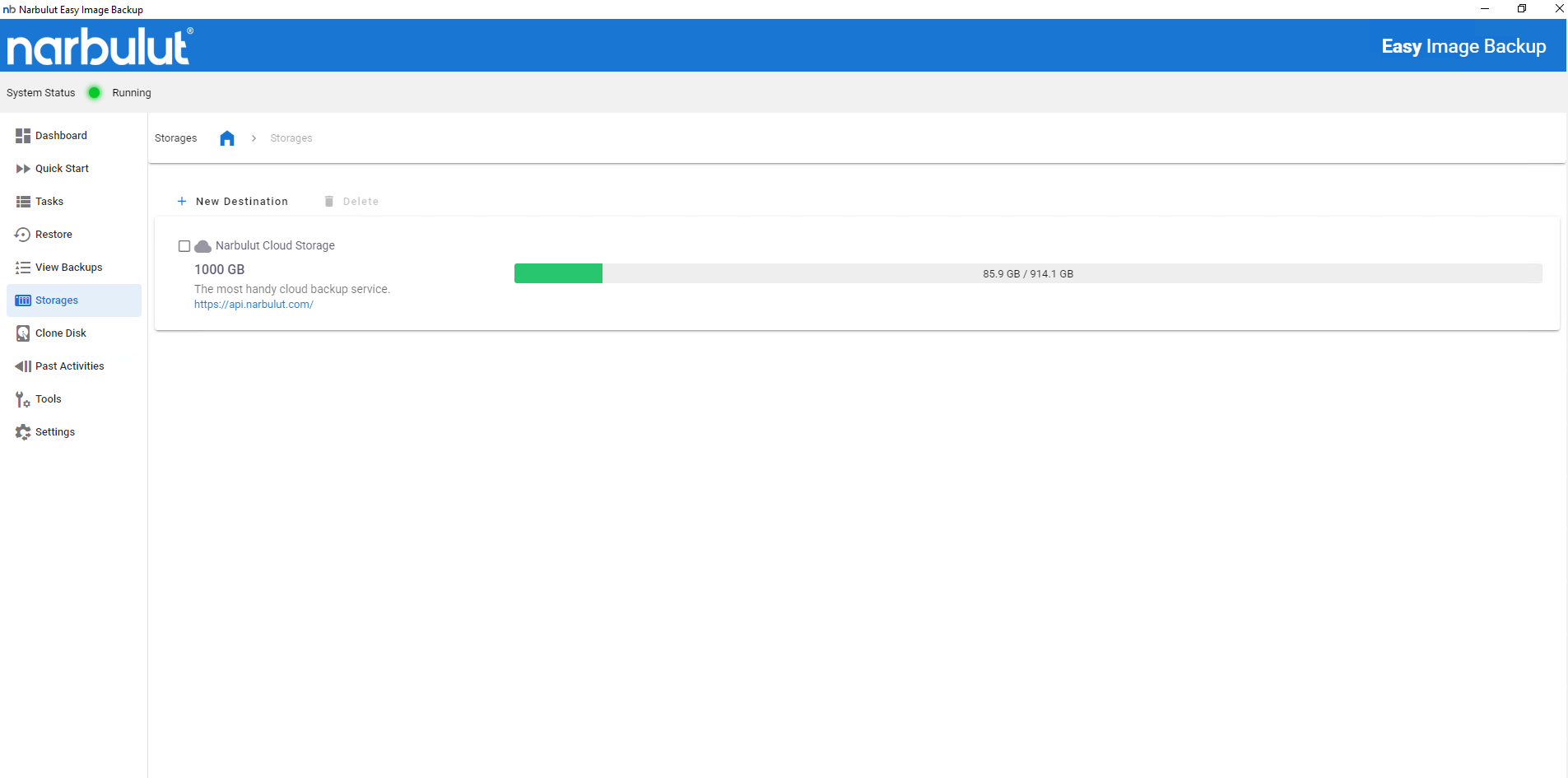Click the Restore circular arrow icon
The width and height of the screenshot is (1568, 778).
(22, 235)
